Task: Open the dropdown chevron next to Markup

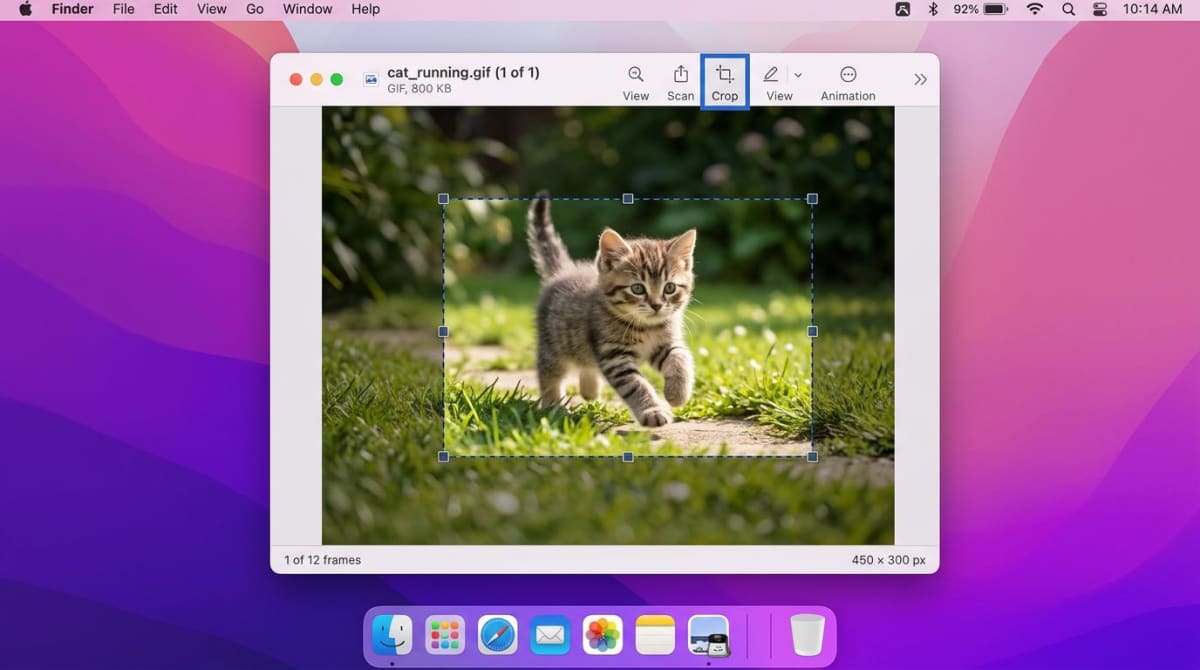Action: [797, 74]
